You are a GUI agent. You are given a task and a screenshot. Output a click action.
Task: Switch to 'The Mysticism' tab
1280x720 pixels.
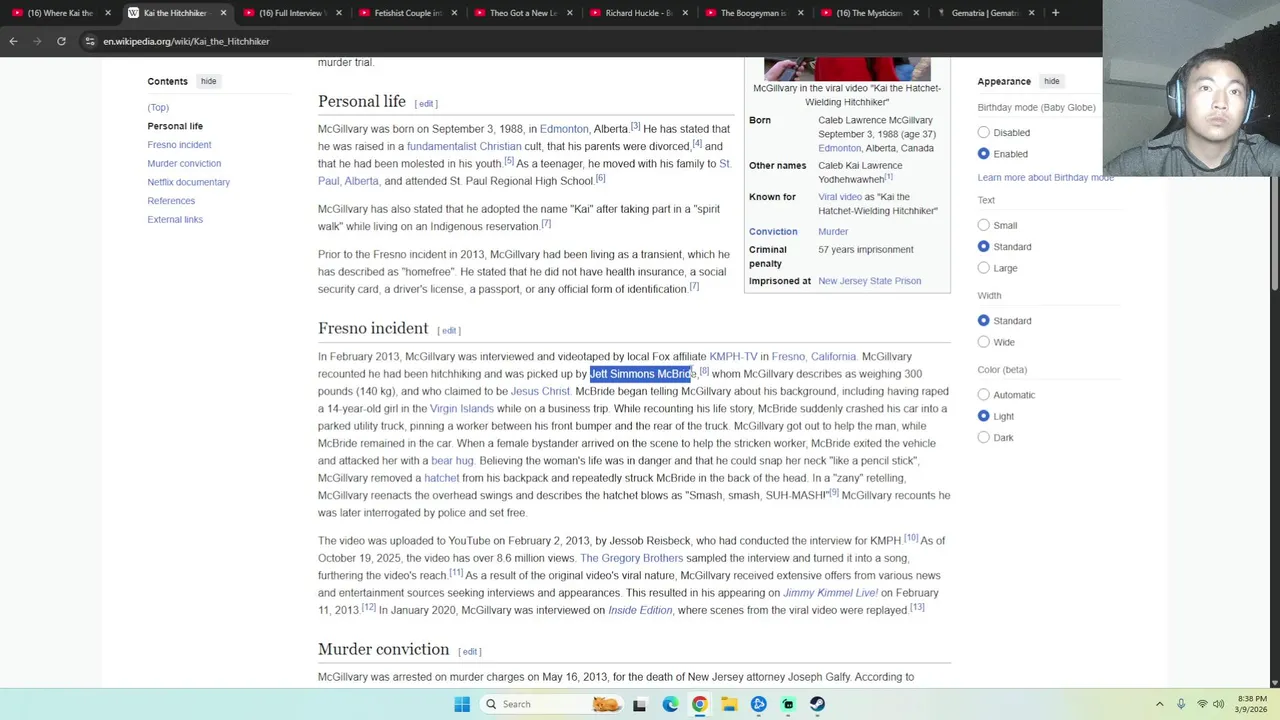tap(868, 13)
